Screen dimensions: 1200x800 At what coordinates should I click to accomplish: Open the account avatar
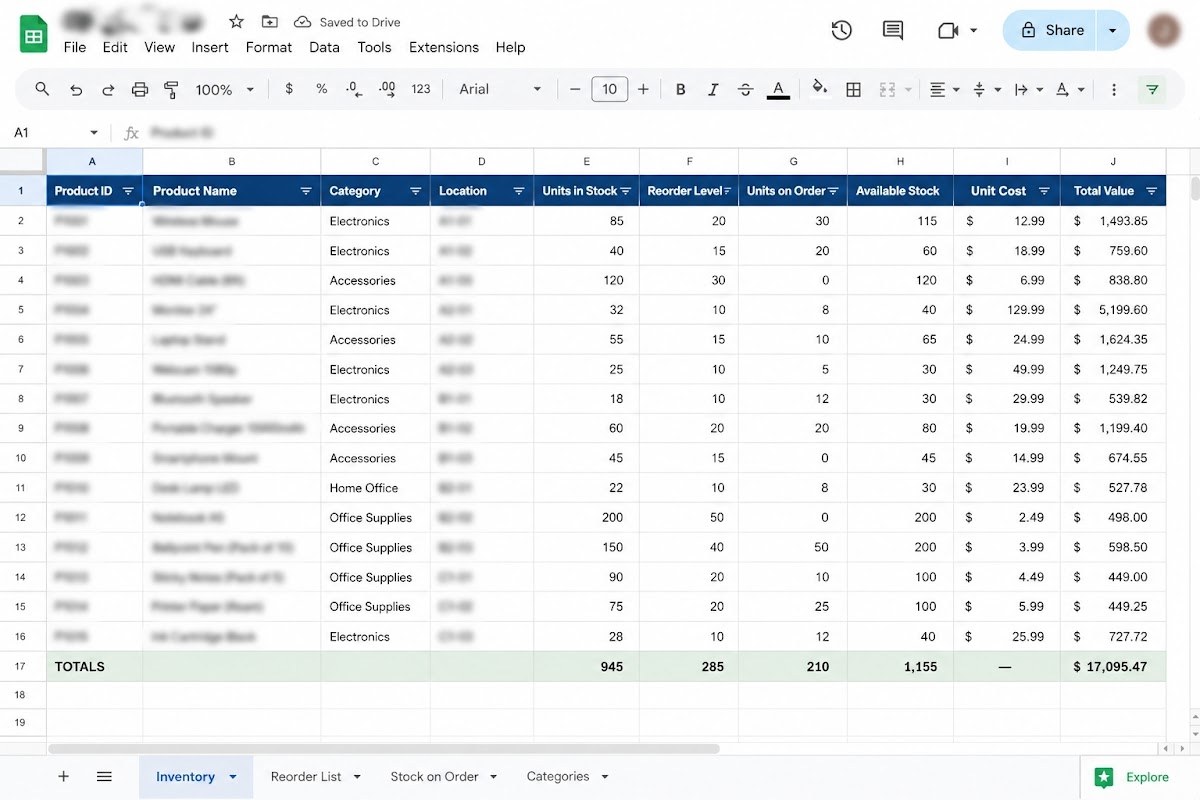coord(1164,31)
